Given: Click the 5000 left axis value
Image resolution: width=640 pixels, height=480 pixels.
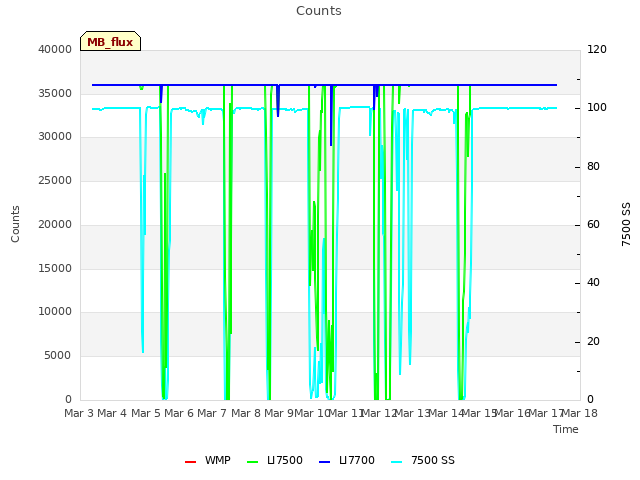Looking at the screenshot, I should (58, 356).
